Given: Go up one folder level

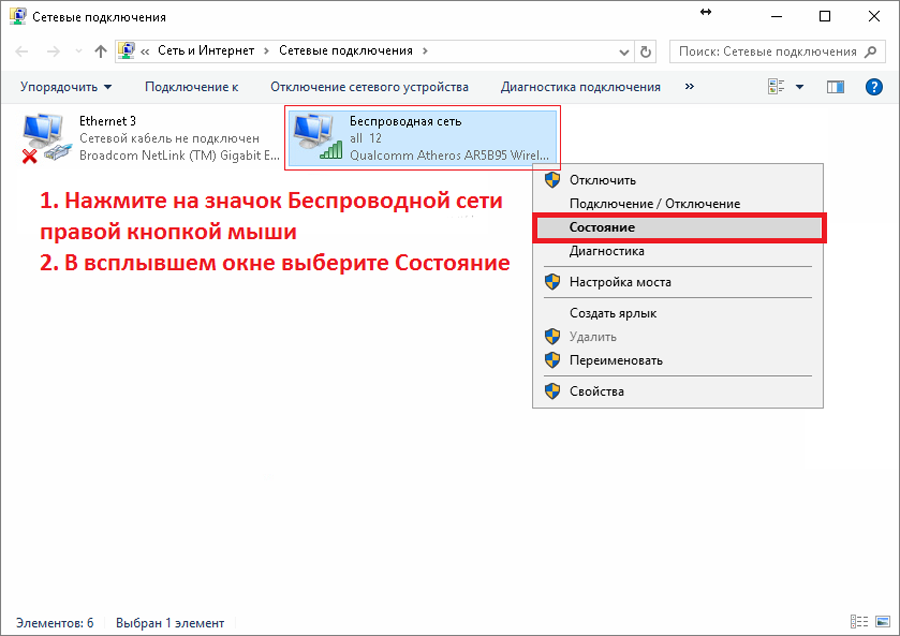Looking at the screenshot, I should (x=100, y=52).
